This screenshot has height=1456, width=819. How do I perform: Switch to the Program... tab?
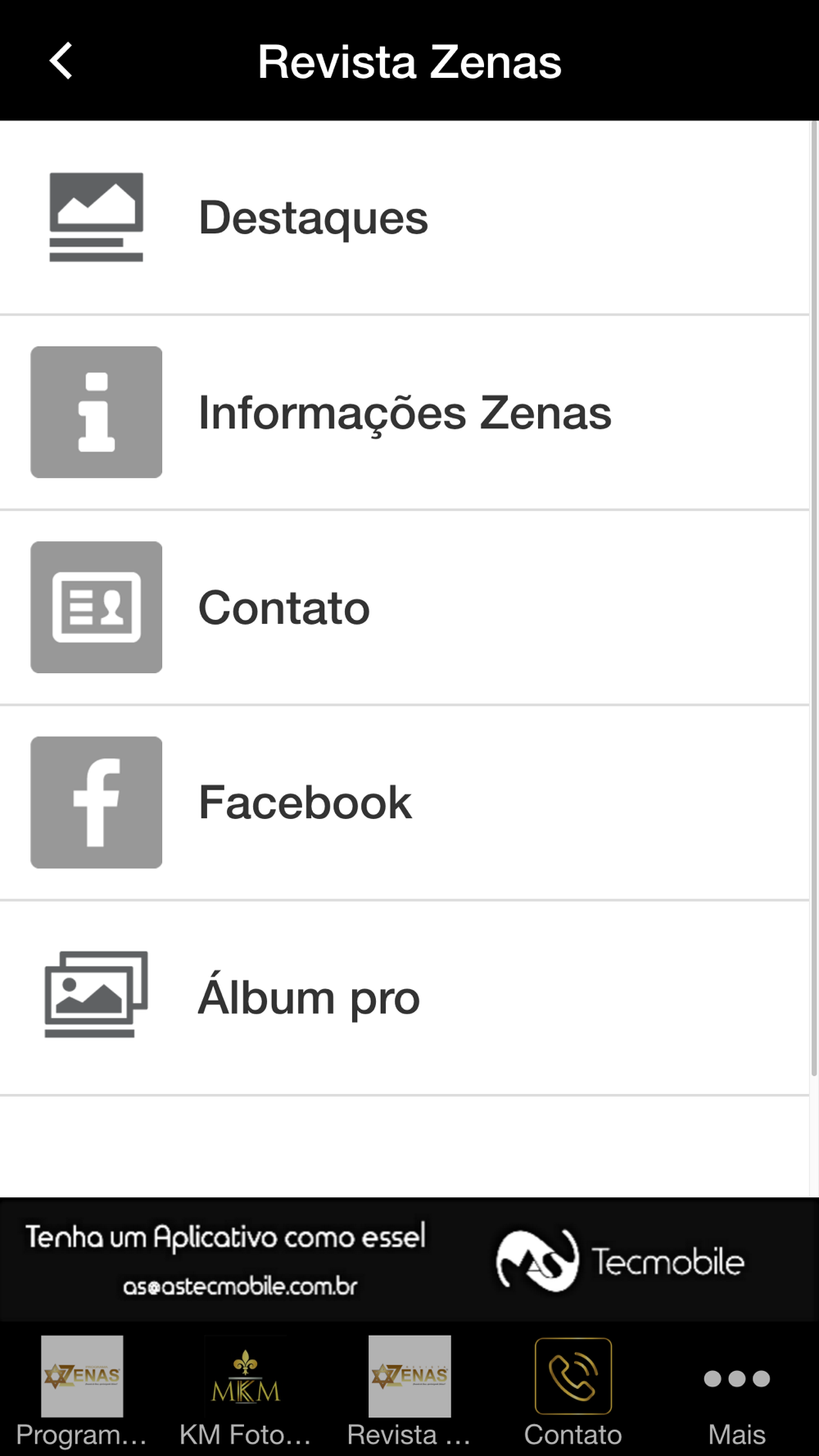pos(82,1390)
